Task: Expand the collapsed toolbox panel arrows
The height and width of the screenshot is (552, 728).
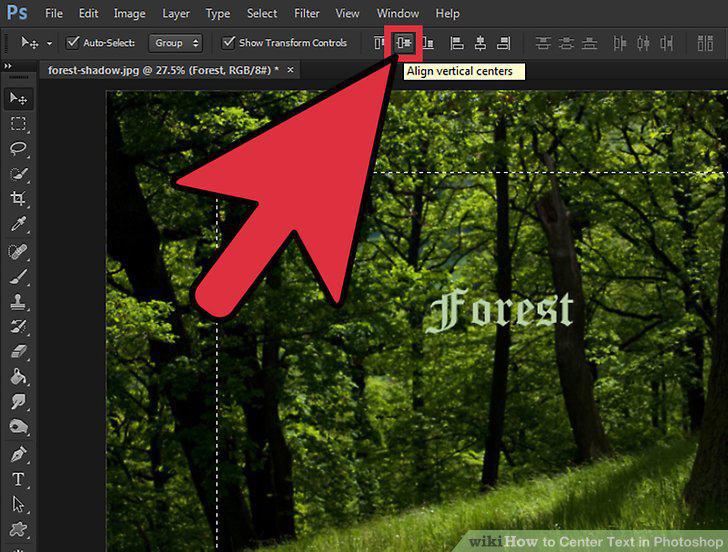Action: 7,66
